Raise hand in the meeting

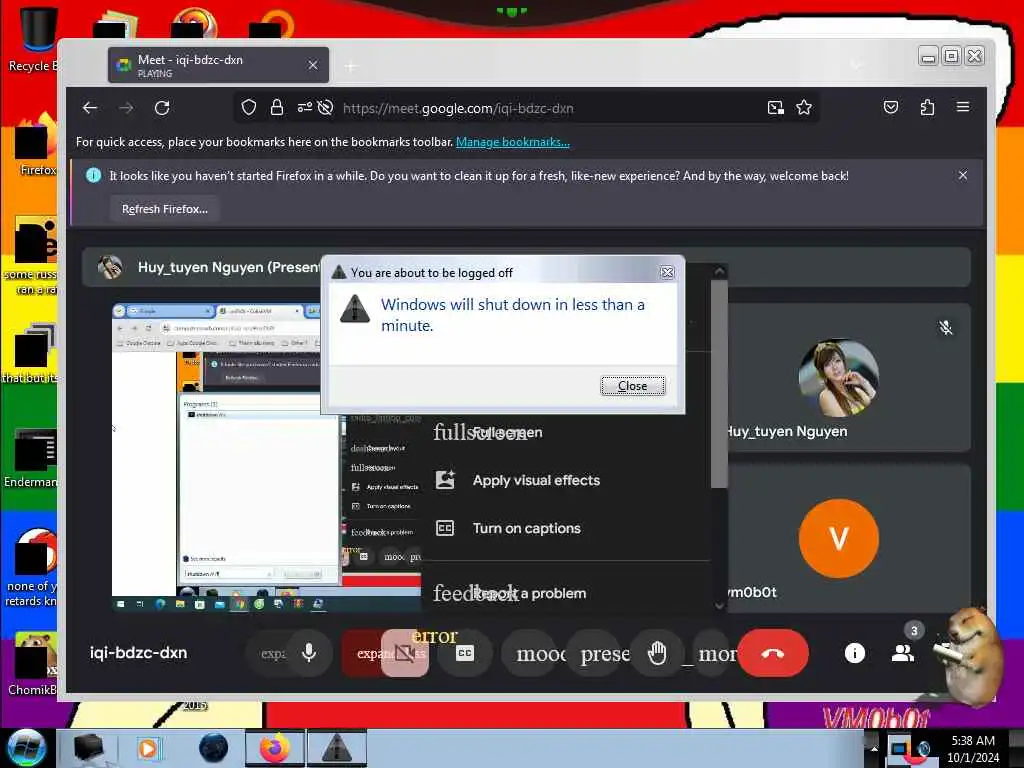click(x=657, y=653)
